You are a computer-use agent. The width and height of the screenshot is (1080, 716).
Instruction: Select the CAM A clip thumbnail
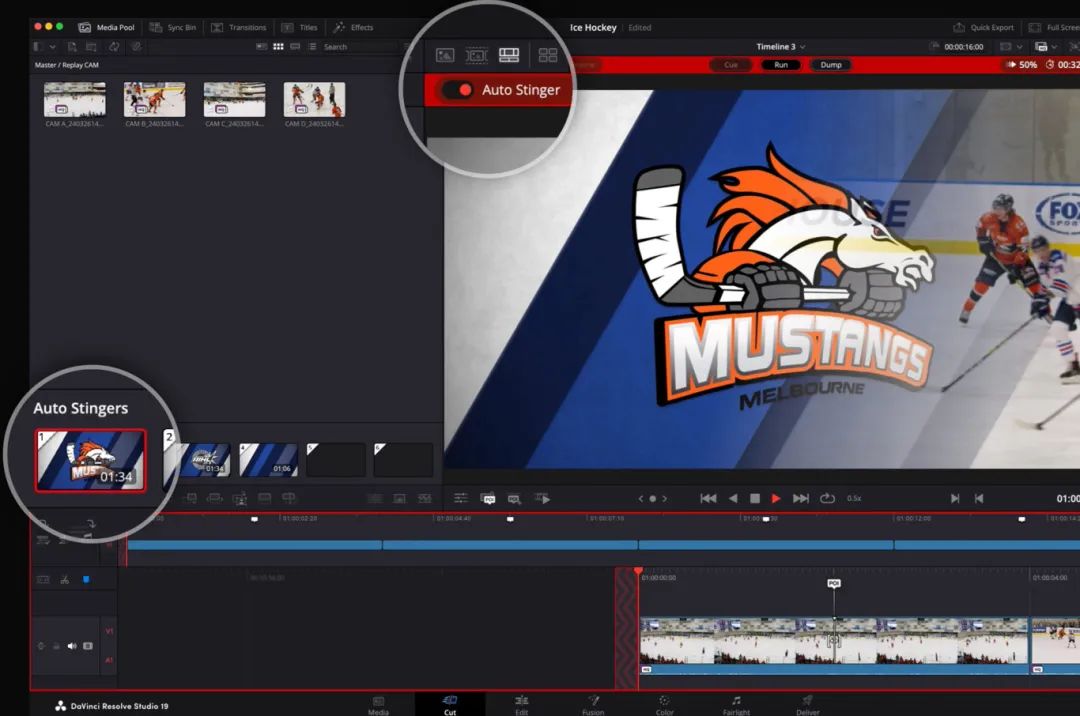[x=75, y=100]
